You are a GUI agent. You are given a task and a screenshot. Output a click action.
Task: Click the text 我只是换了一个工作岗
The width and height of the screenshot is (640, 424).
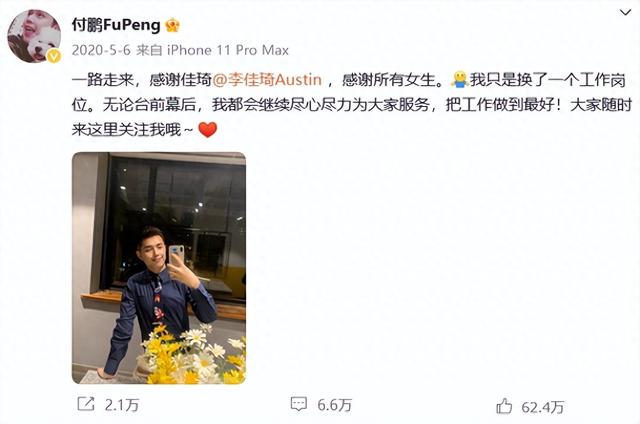(547, 80)
